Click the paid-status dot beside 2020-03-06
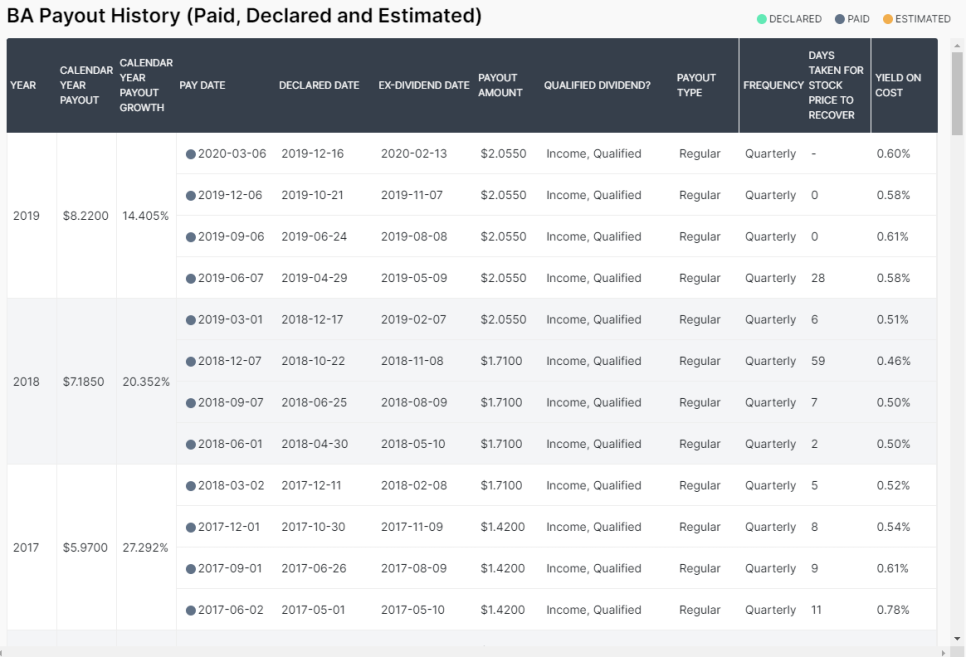The width and height of the screenshot is (966, 657). tap(191, 154)
